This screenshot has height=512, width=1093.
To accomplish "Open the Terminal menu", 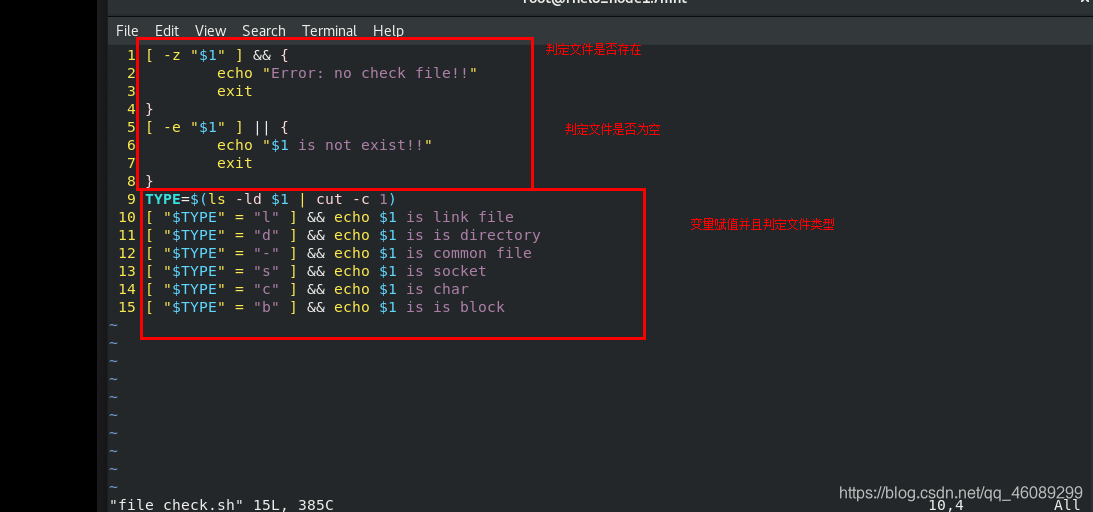I will [x=329, y=31].
